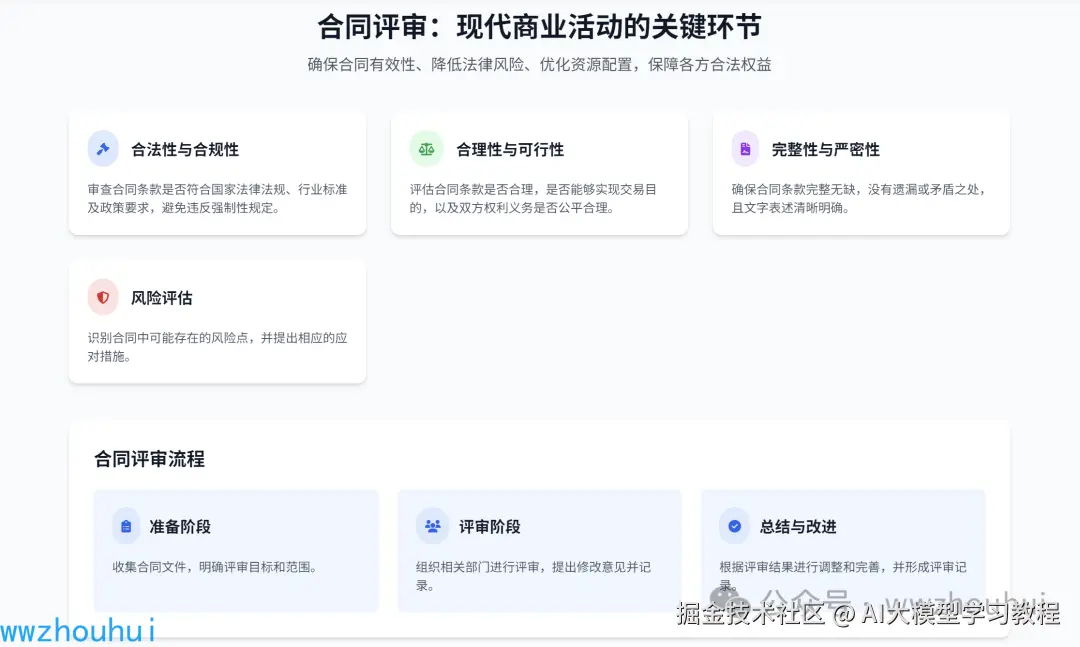Open the 风险评估 card title
The height and width of the screenshot is (647, 1080).
(162, 298)
